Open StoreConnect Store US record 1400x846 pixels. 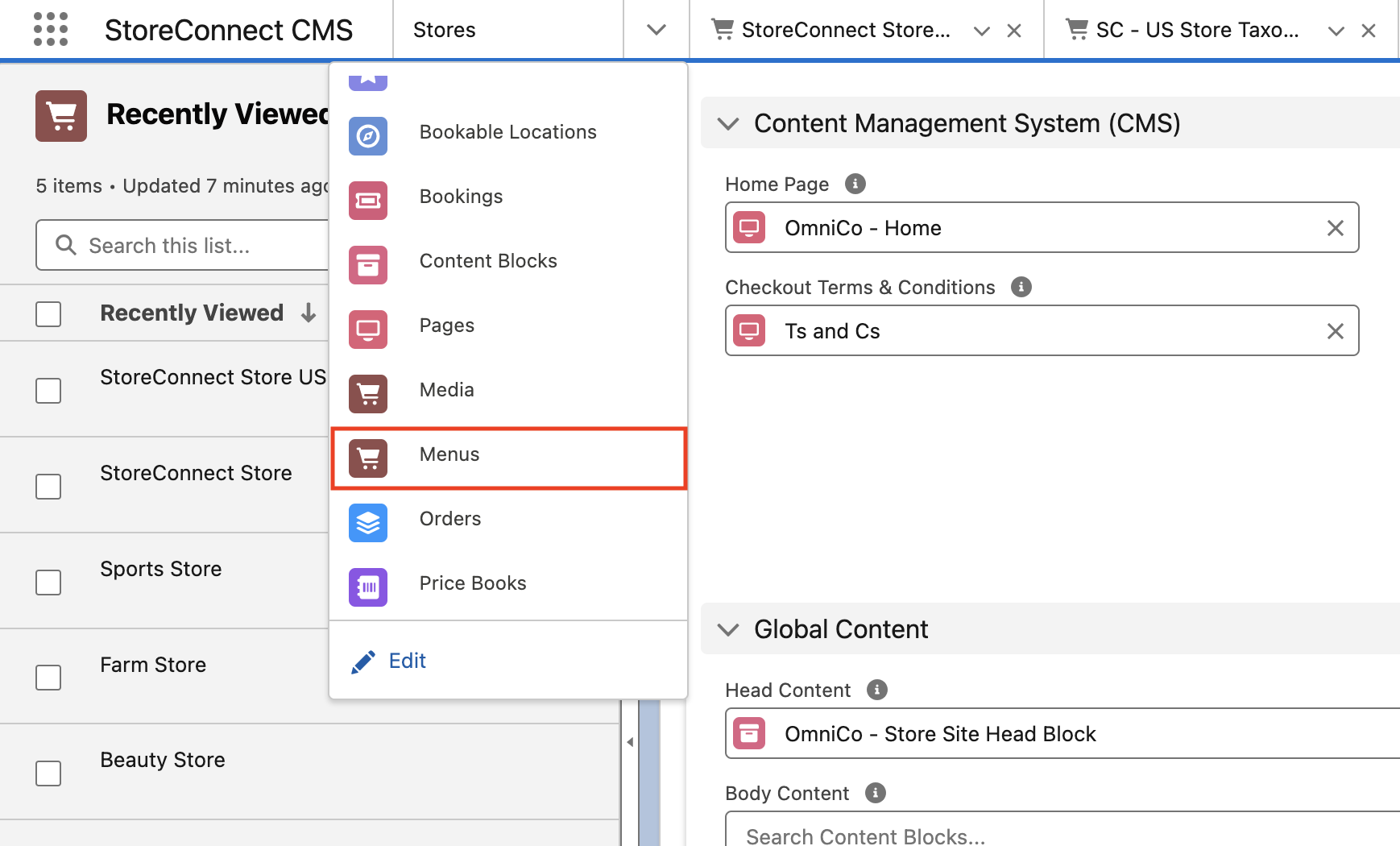[213, 377]
